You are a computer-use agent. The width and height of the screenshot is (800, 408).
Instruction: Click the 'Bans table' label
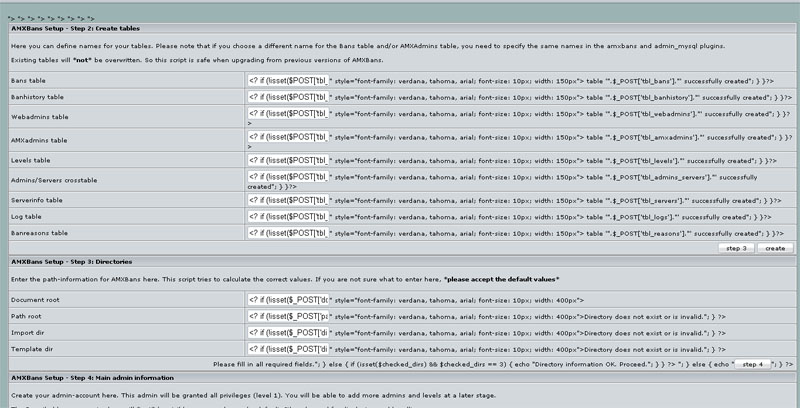click(28, 81)
